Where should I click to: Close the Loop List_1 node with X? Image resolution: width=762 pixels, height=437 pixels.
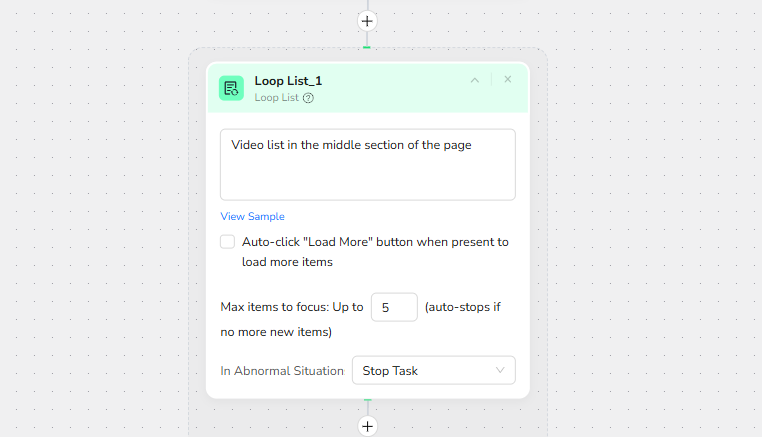click(507, 79)
